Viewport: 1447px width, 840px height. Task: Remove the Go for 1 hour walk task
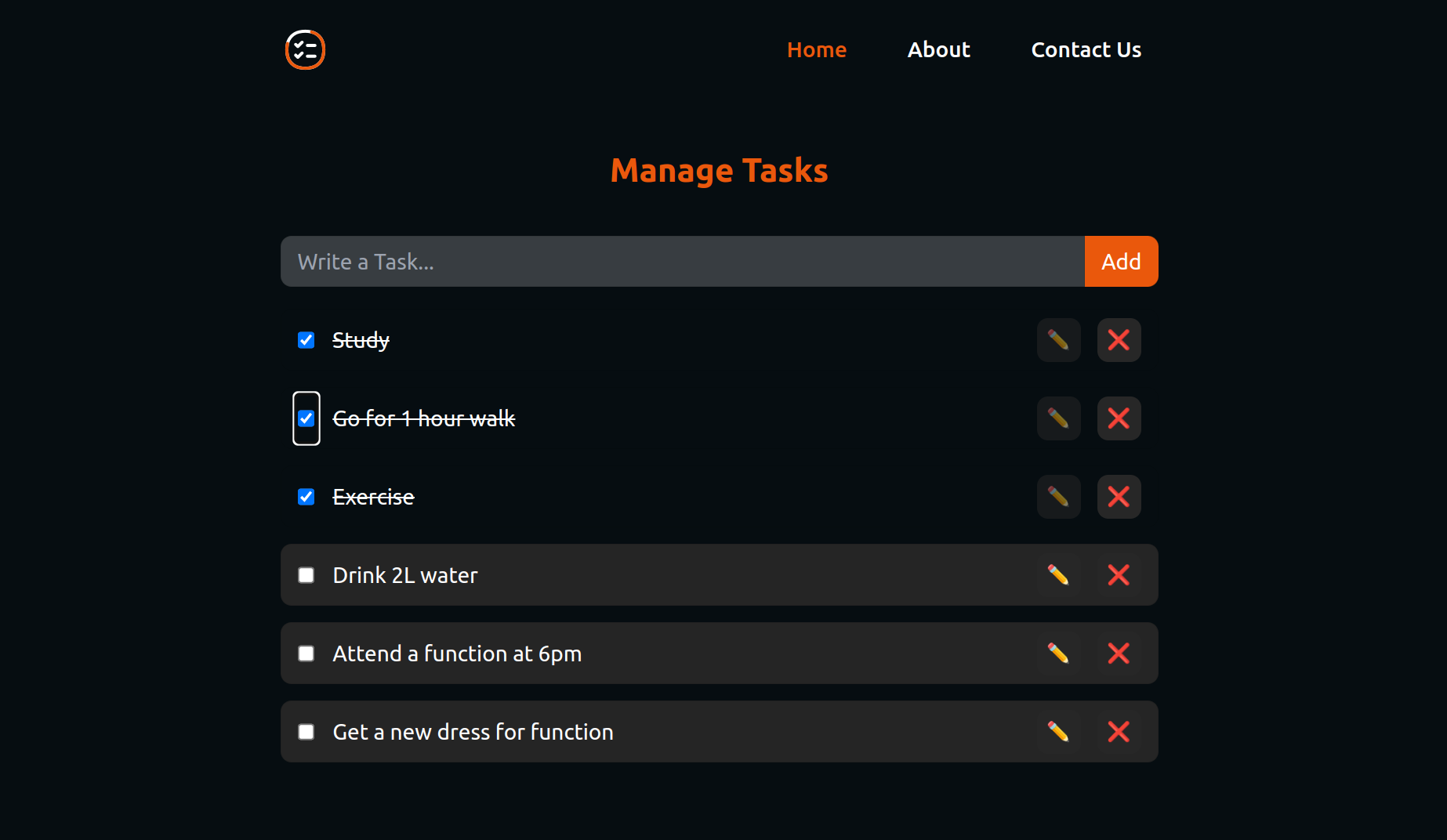1119,418
